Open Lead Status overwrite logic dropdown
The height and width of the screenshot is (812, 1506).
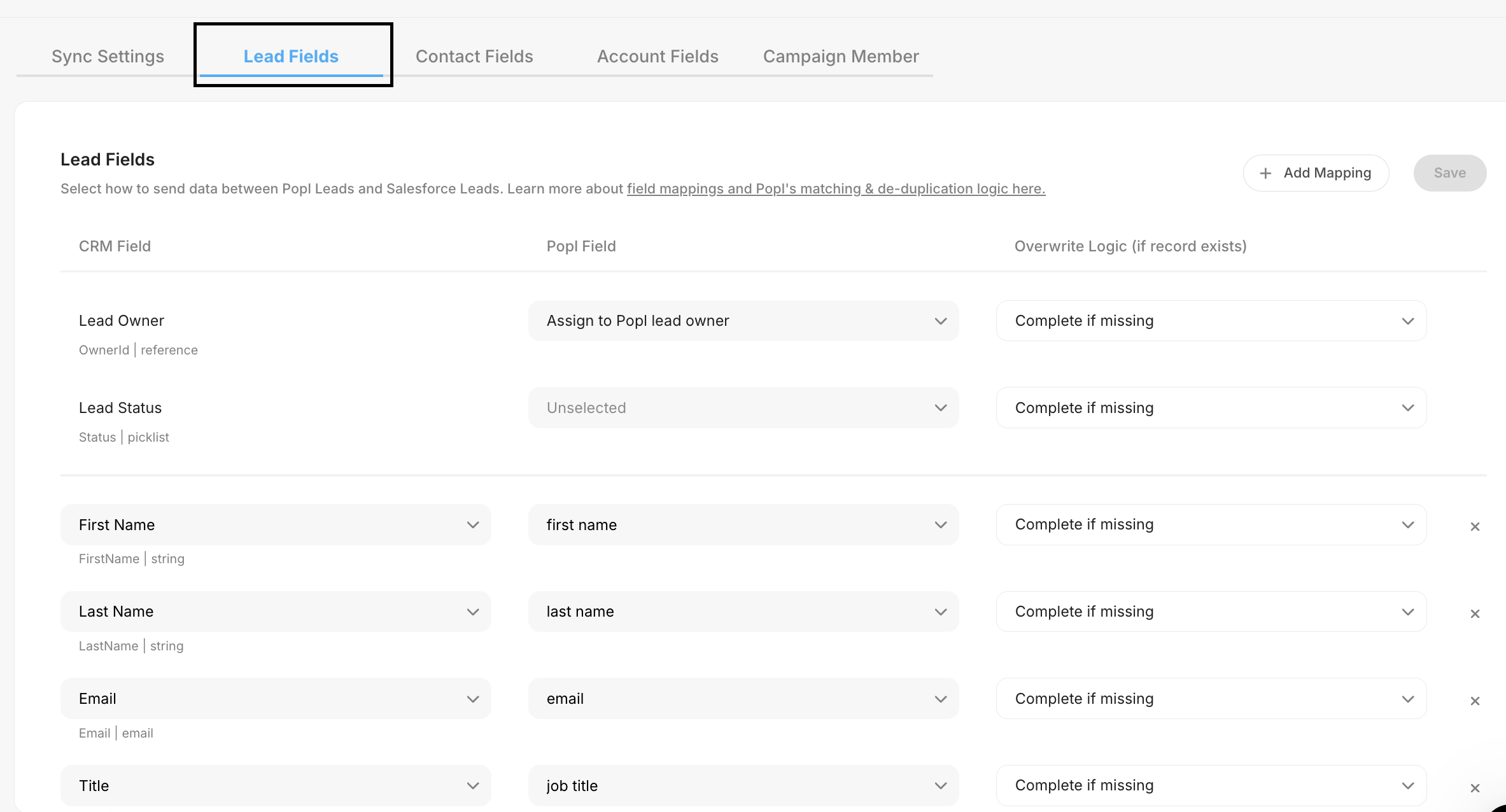(x=1211, y=408)
